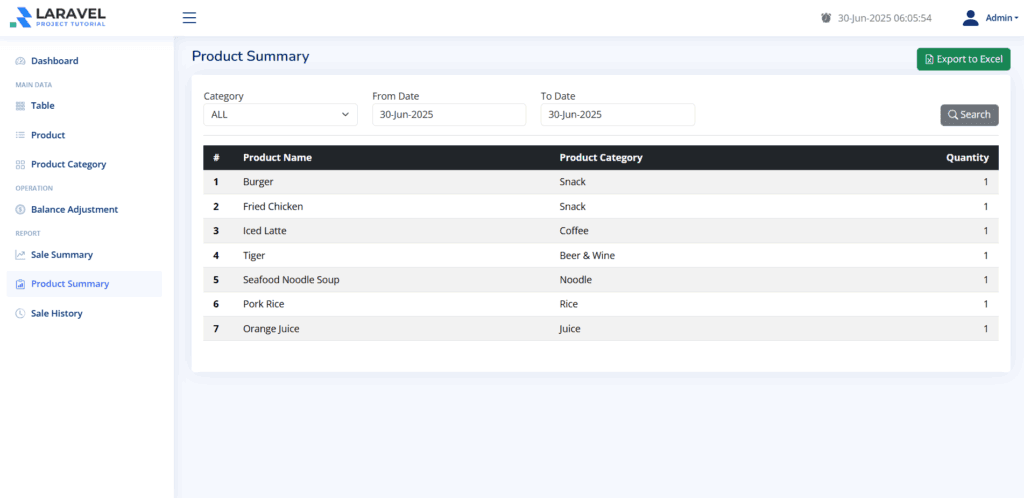Click the Quantity column header
Screen dimensions: 1024x498
coord(967,158)
